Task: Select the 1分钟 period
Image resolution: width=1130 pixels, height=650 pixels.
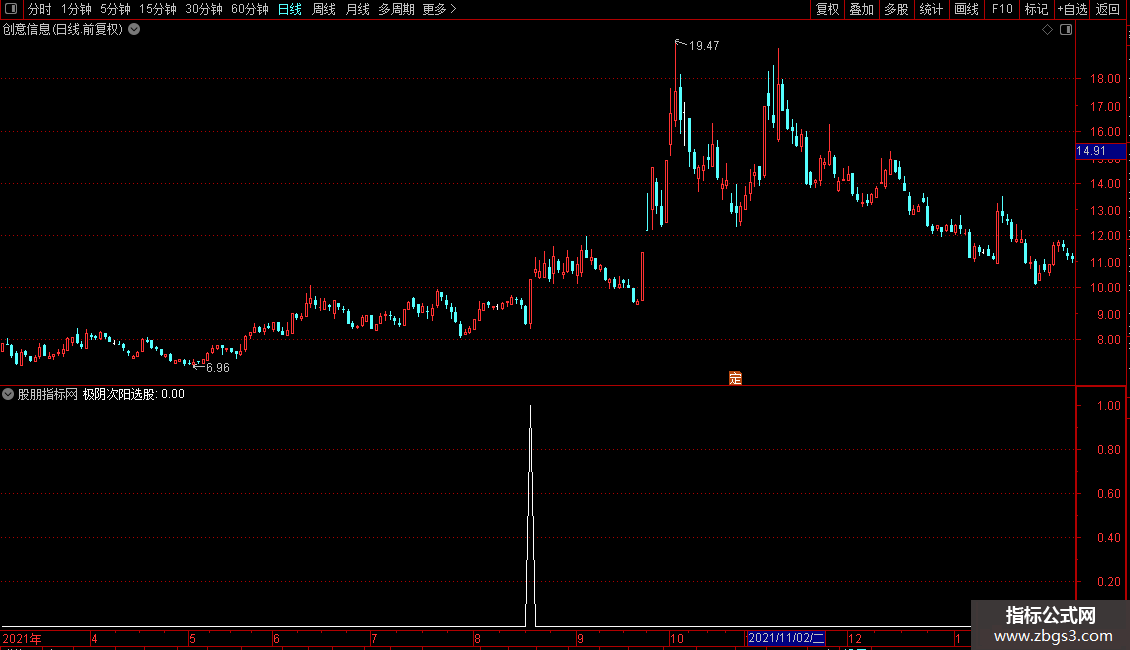Action: pyautogui.click(x=76, y=9)
